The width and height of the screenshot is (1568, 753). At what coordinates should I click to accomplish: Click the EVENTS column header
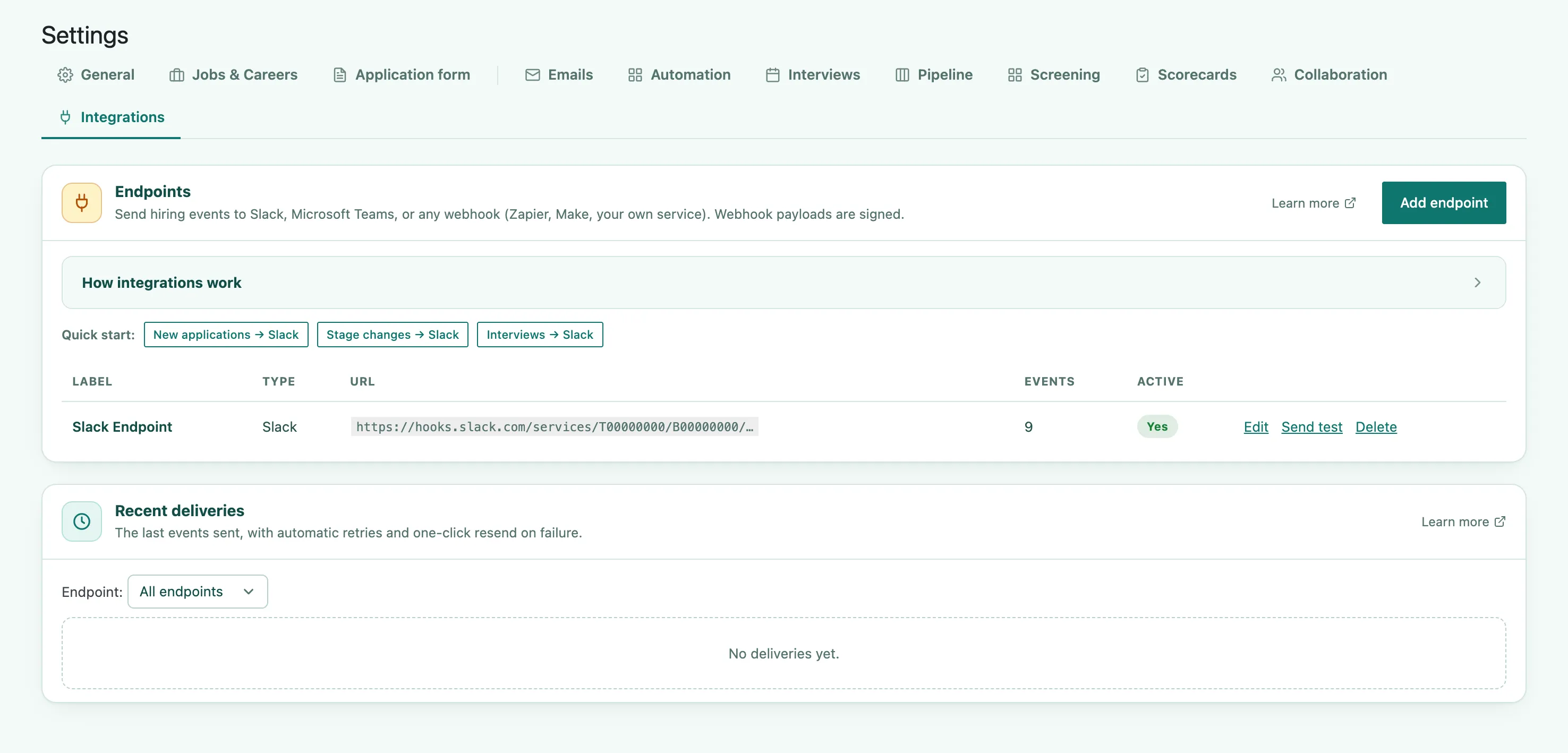point(1050,381)
